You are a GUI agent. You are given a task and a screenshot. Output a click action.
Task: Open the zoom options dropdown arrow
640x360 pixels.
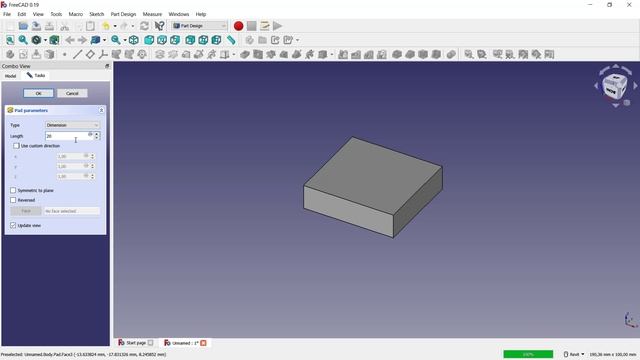pos(125,40)
